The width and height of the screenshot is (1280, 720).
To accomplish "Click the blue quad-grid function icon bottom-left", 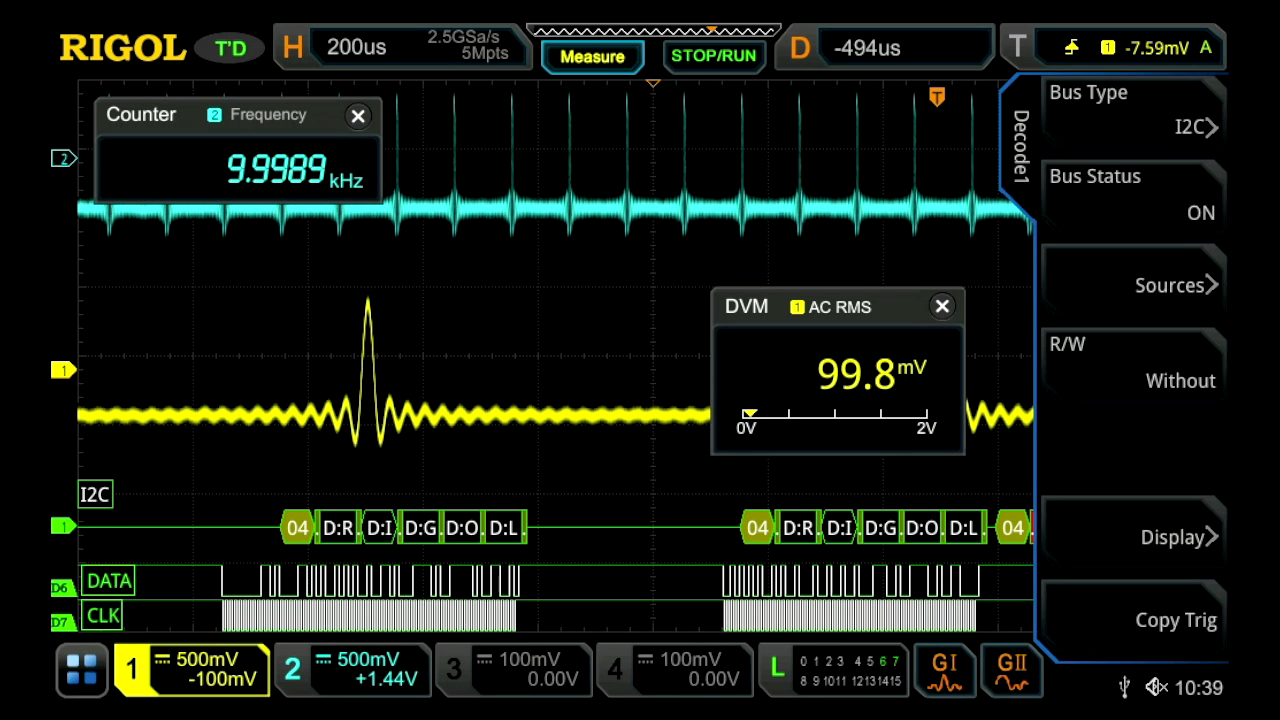I will (x=81, y=668).
